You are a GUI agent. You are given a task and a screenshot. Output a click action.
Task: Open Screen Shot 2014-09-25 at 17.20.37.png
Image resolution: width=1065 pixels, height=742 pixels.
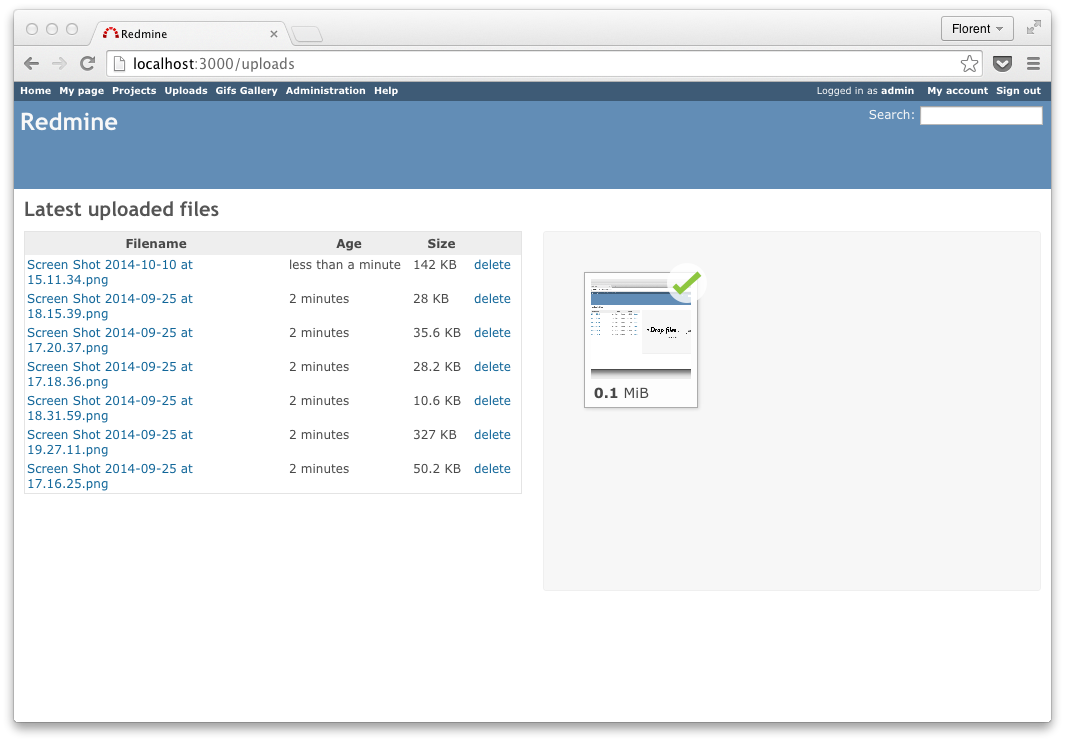[109, 340]
